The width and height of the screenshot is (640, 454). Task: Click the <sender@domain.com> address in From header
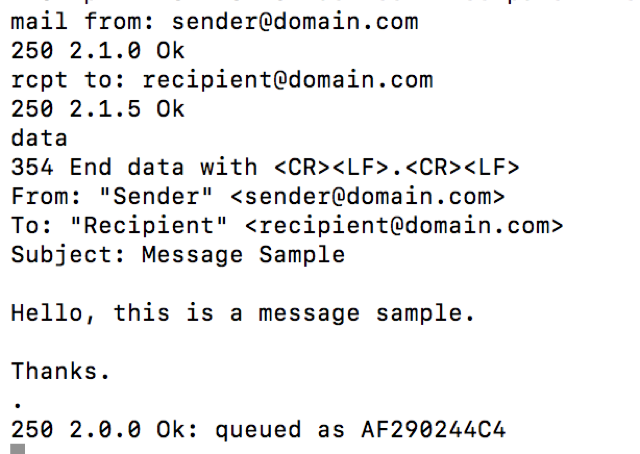click(x=368, y=196)
